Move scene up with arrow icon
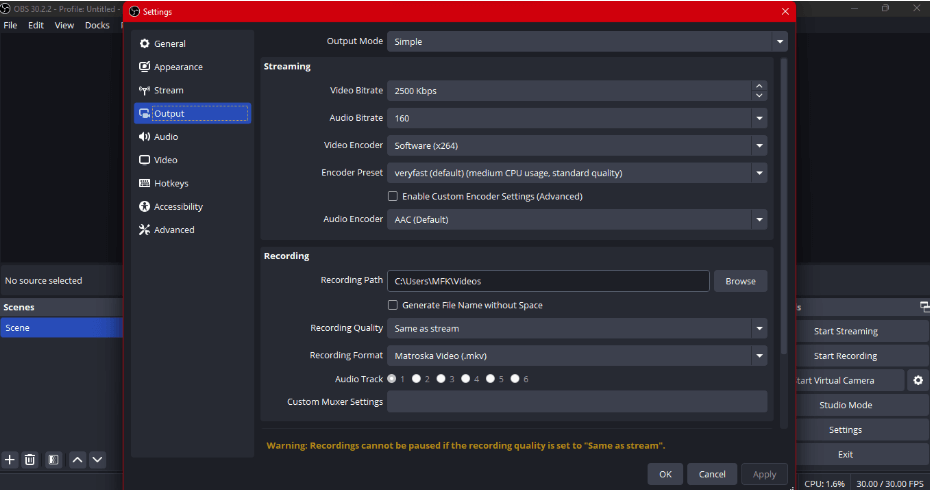This screenshot has width=930, height=490. coord(77,460)
